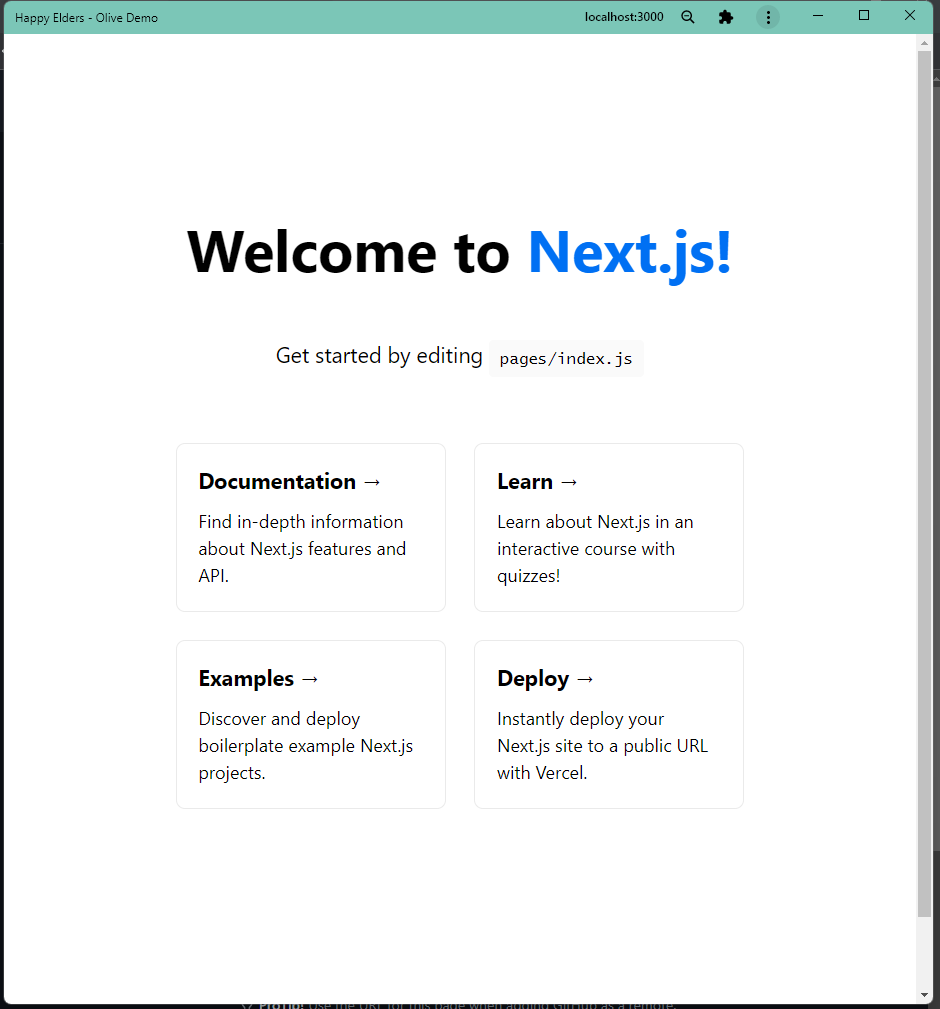Click the scrollbar up arrow
The image size is (940, 1009).
[925, 41]
